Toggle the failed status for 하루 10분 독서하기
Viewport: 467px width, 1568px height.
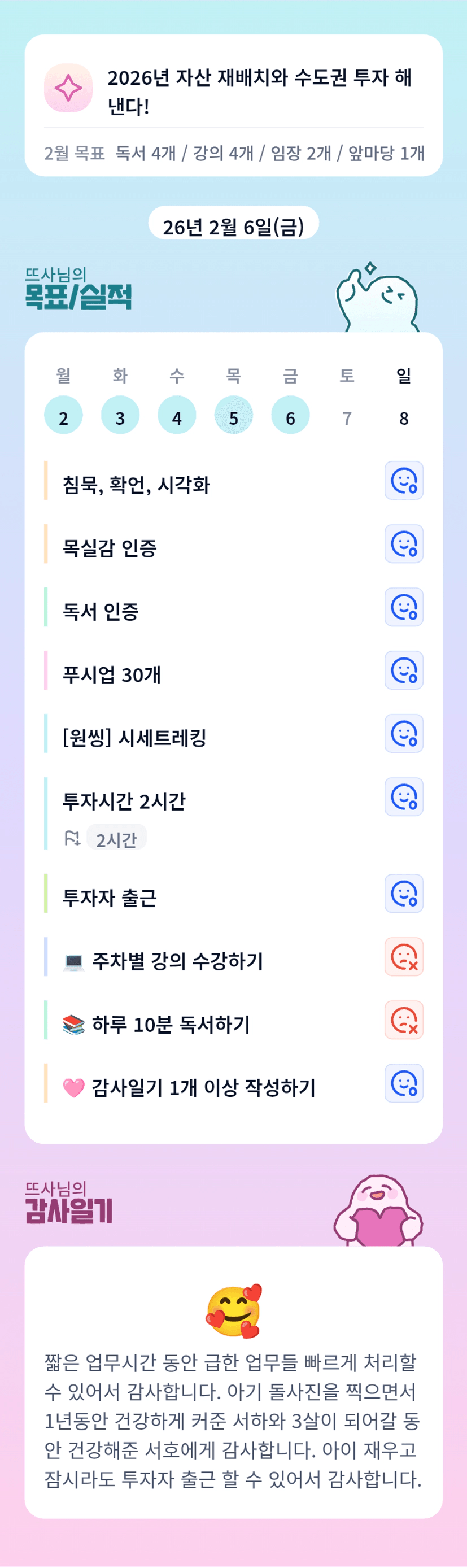404,1020
